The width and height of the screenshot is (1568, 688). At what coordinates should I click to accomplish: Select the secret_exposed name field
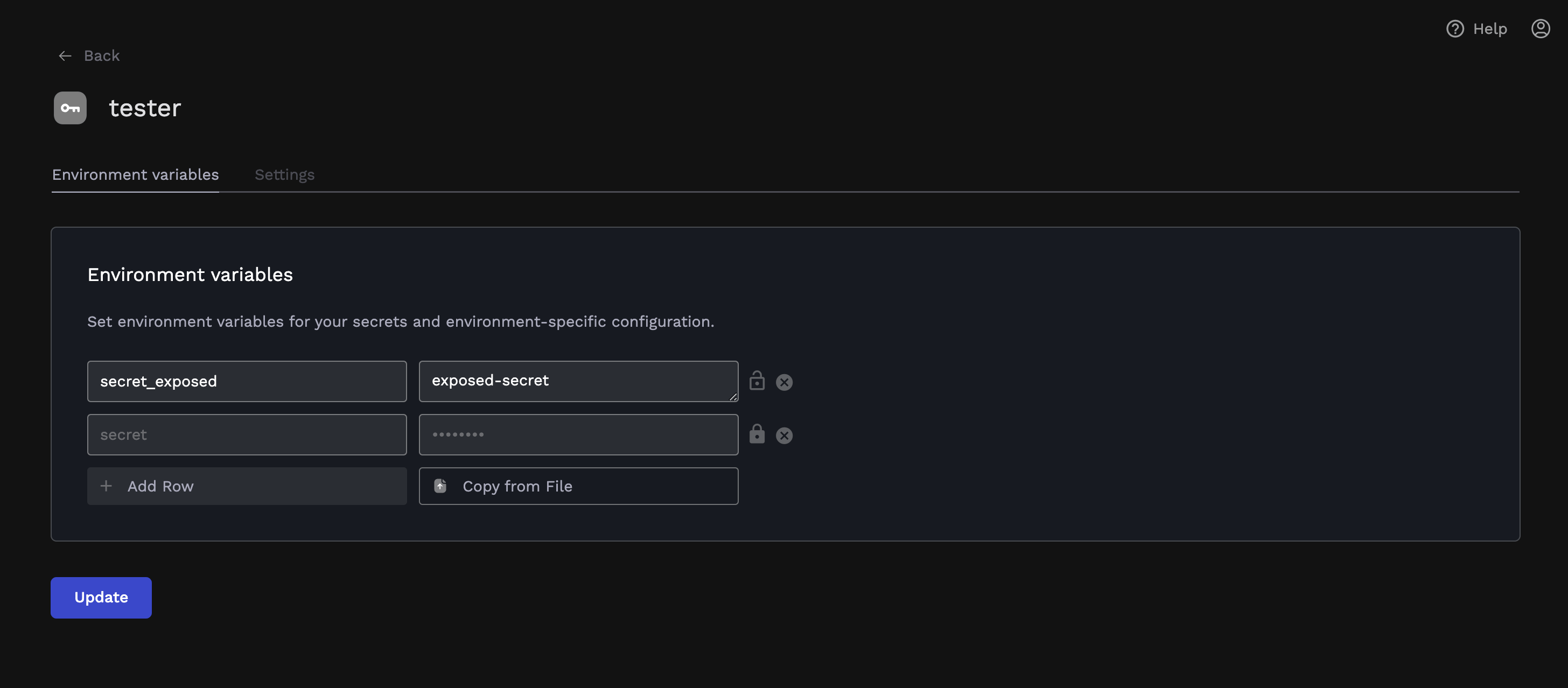[247, 381]
